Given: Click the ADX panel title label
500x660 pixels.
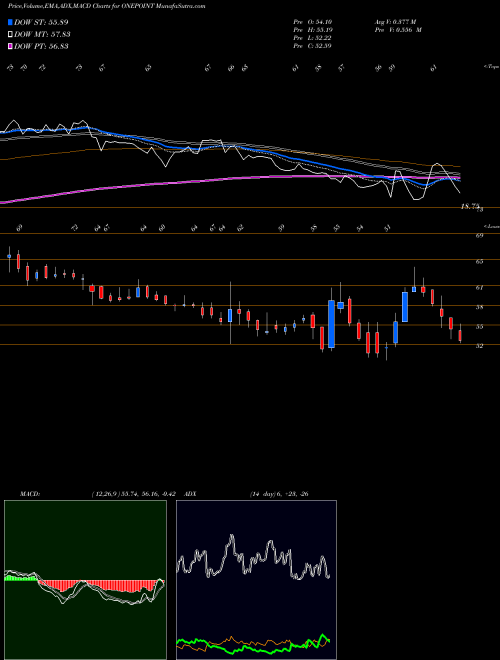Looking at the screenshot, I should (x=190, y=494).
